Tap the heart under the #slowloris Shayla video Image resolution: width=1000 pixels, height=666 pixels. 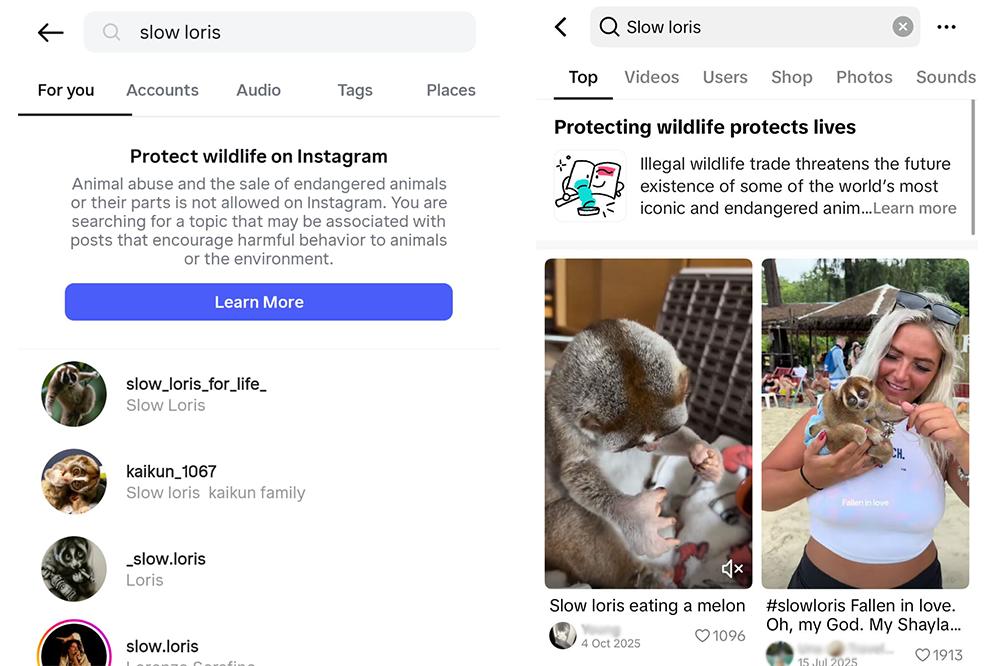921,655
